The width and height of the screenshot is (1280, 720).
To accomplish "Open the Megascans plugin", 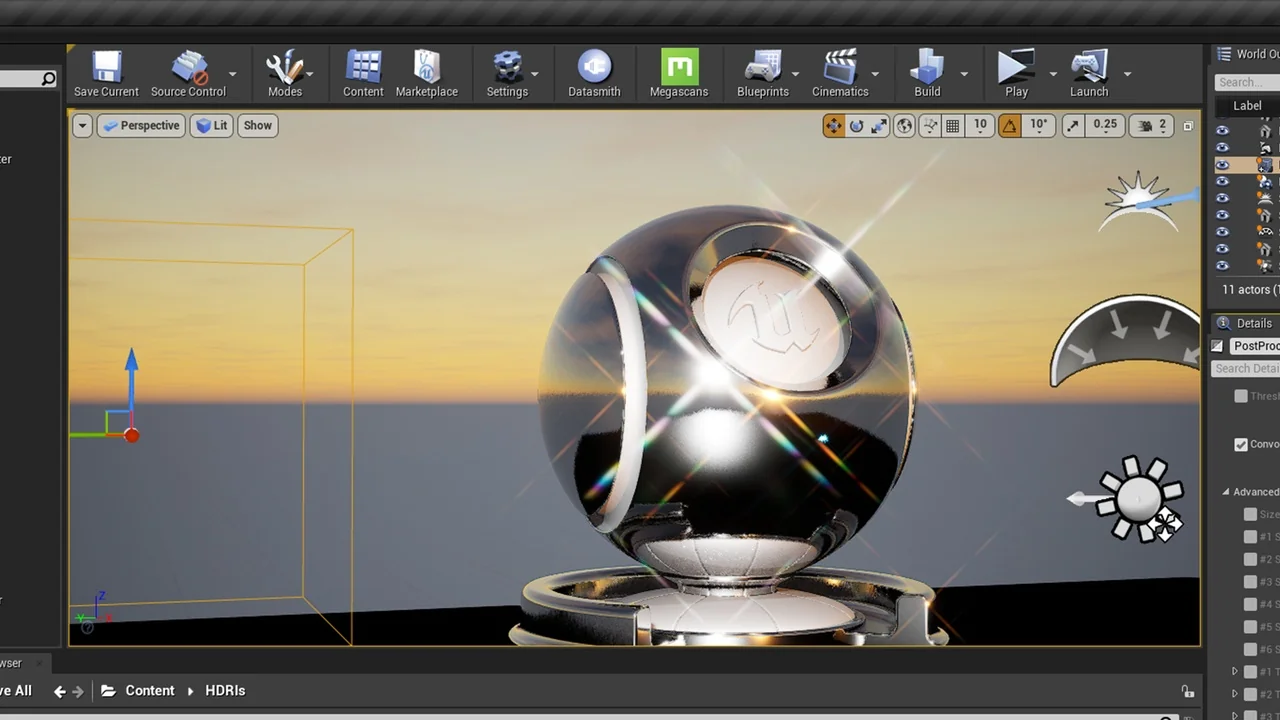I will pos(679,74).
